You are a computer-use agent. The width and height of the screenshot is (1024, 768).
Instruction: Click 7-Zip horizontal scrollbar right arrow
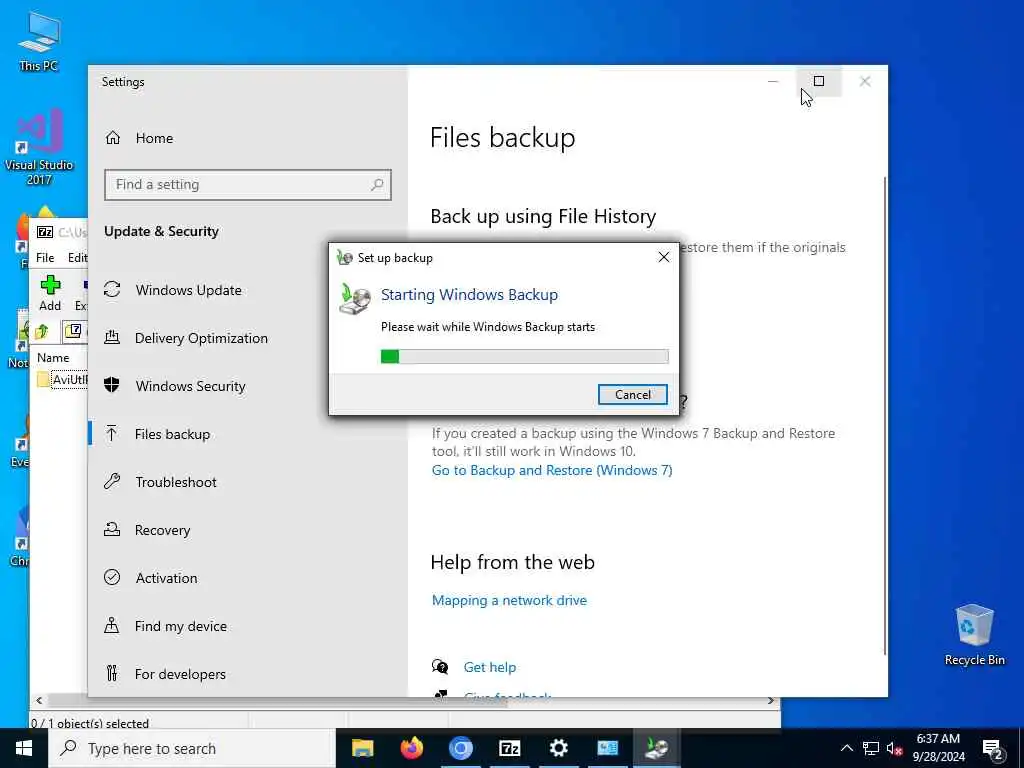[771, 701]
